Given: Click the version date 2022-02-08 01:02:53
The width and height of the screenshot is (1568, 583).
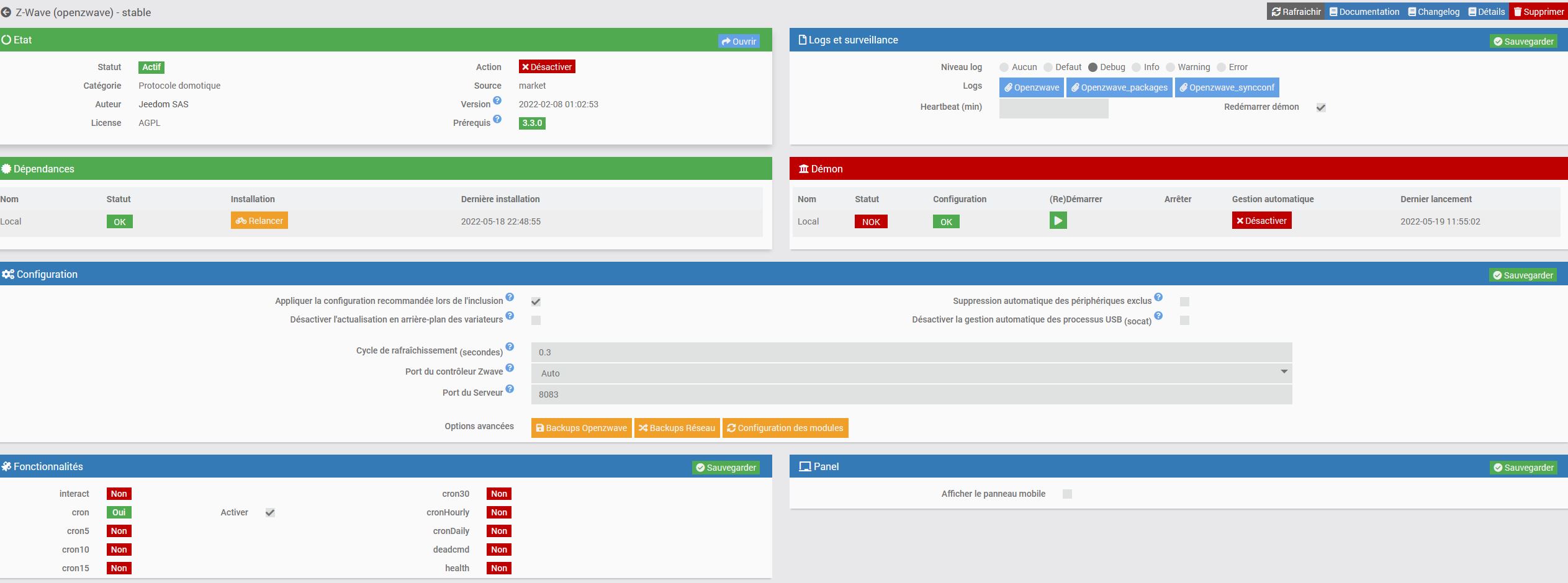Looking at the screenshot, I should (x=559, y=104).
